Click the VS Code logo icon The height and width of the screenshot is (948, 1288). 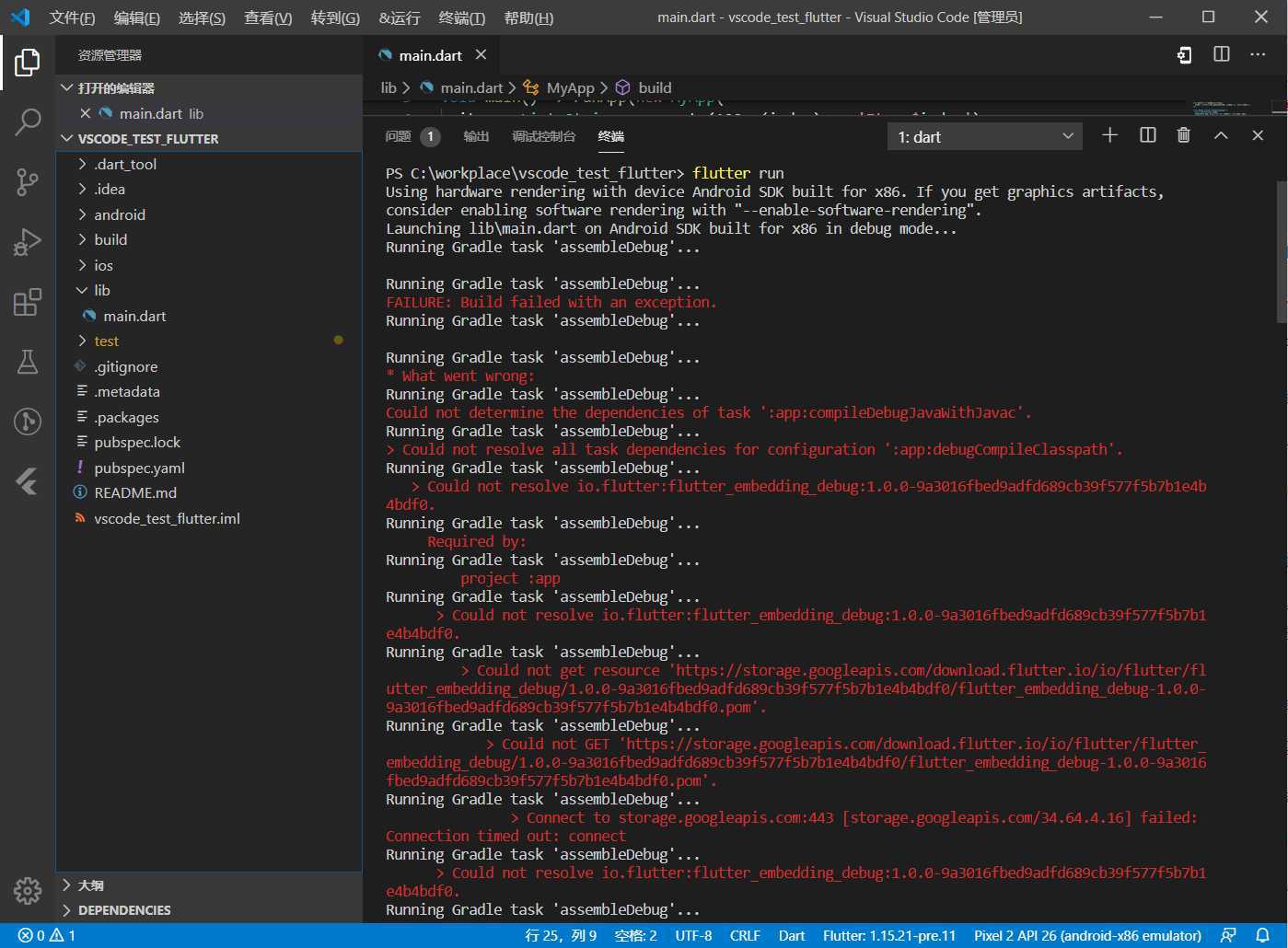coord(20,17)
